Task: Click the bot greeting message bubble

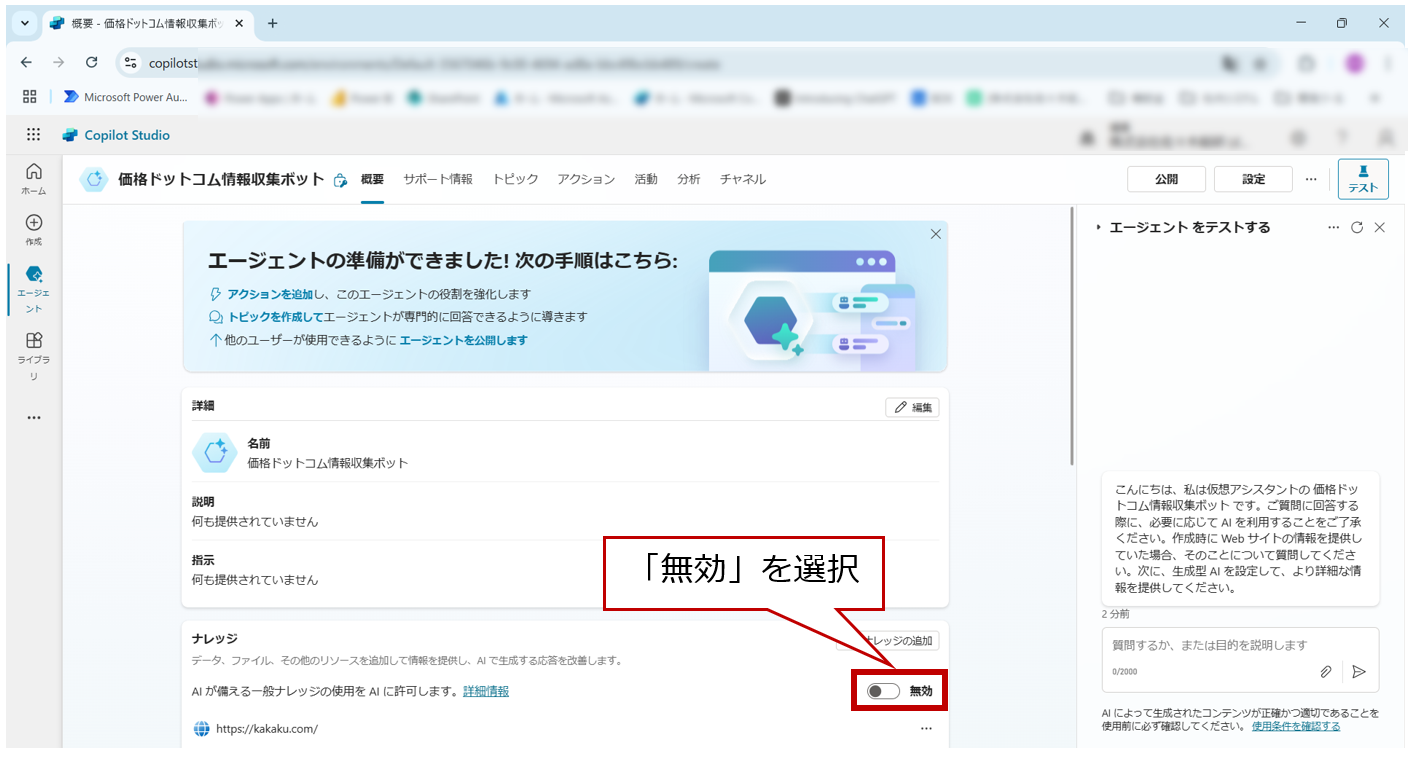Action: tap(1240, 538)
